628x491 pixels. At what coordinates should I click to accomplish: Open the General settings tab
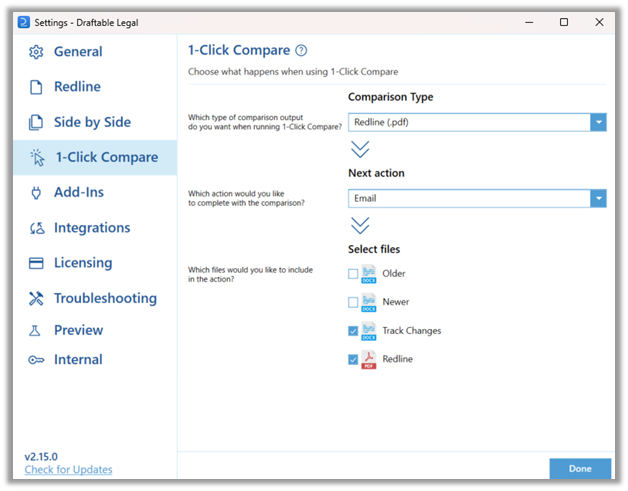point(95,52)
